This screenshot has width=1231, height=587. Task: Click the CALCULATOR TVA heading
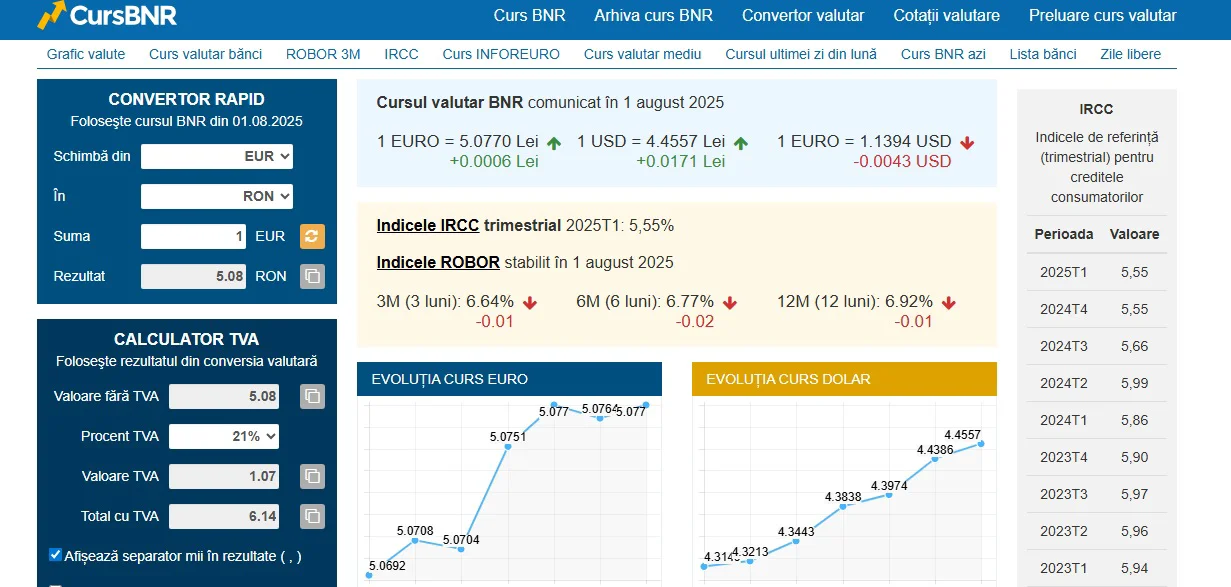(187, 339)
